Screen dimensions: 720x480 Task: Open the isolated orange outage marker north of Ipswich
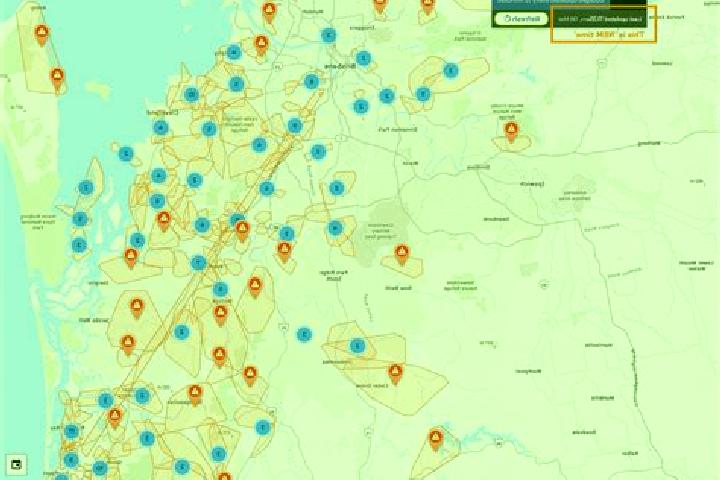[512, 131]
